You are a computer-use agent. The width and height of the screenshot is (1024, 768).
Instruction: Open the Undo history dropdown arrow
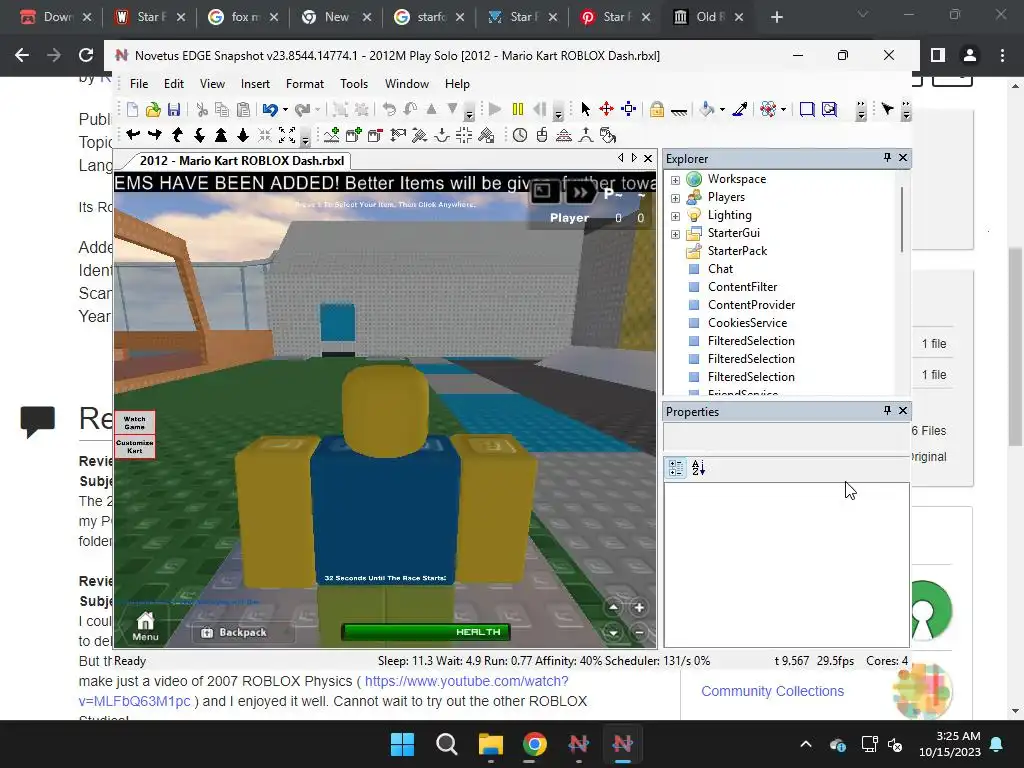coord(285,110)
